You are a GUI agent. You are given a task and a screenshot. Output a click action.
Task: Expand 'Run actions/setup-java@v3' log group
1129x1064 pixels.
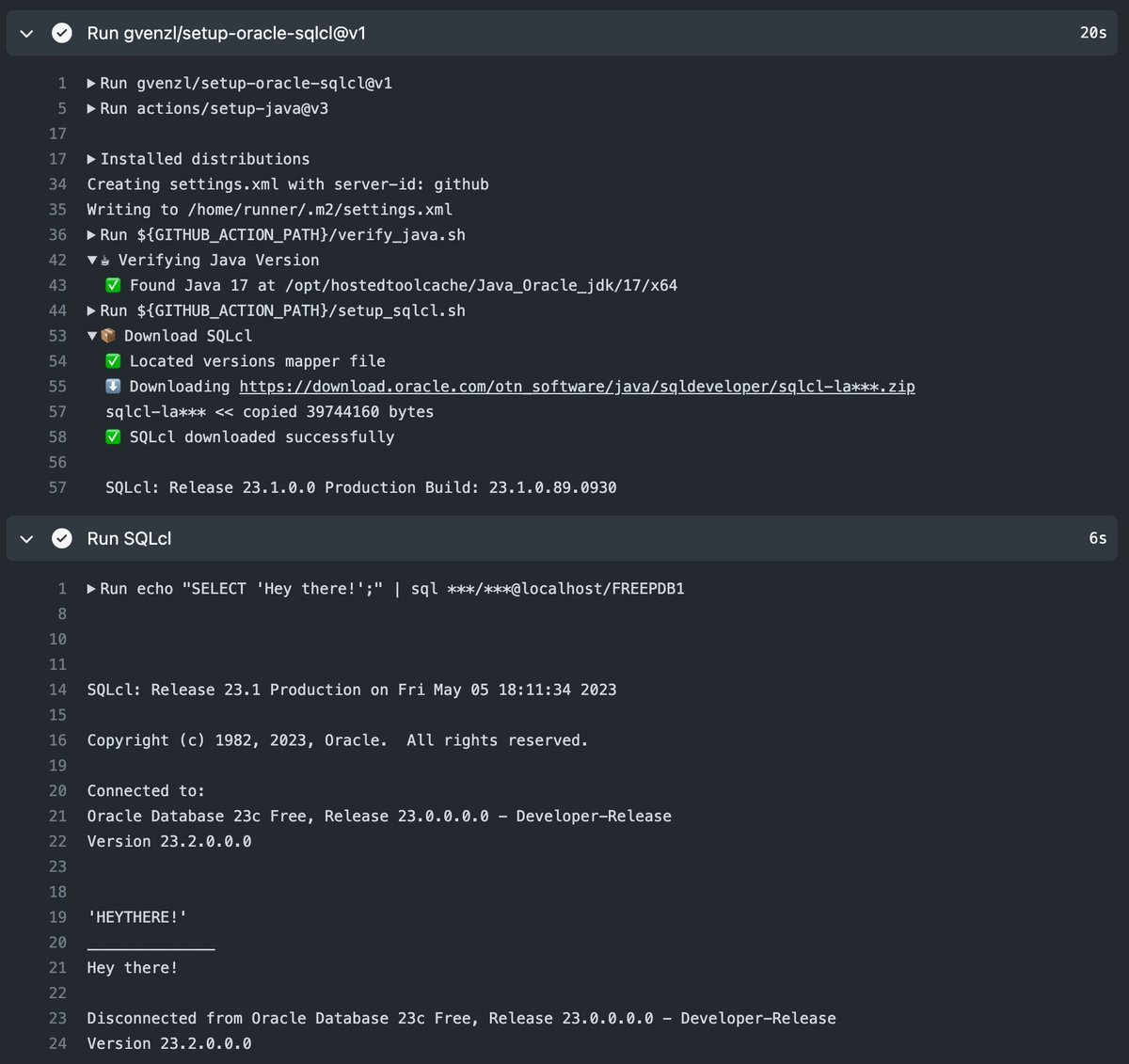point(91,109)
